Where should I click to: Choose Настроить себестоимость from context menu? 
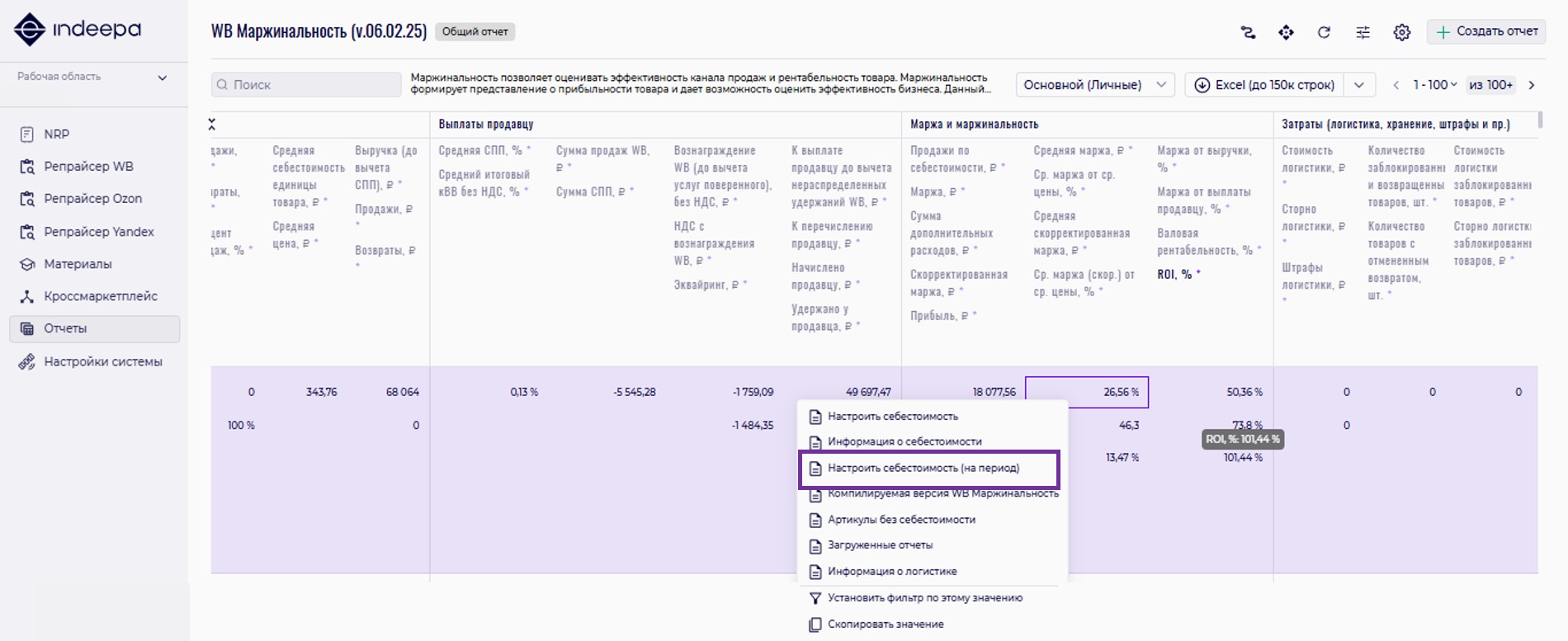pyautogui.click(x=893, y=417)
